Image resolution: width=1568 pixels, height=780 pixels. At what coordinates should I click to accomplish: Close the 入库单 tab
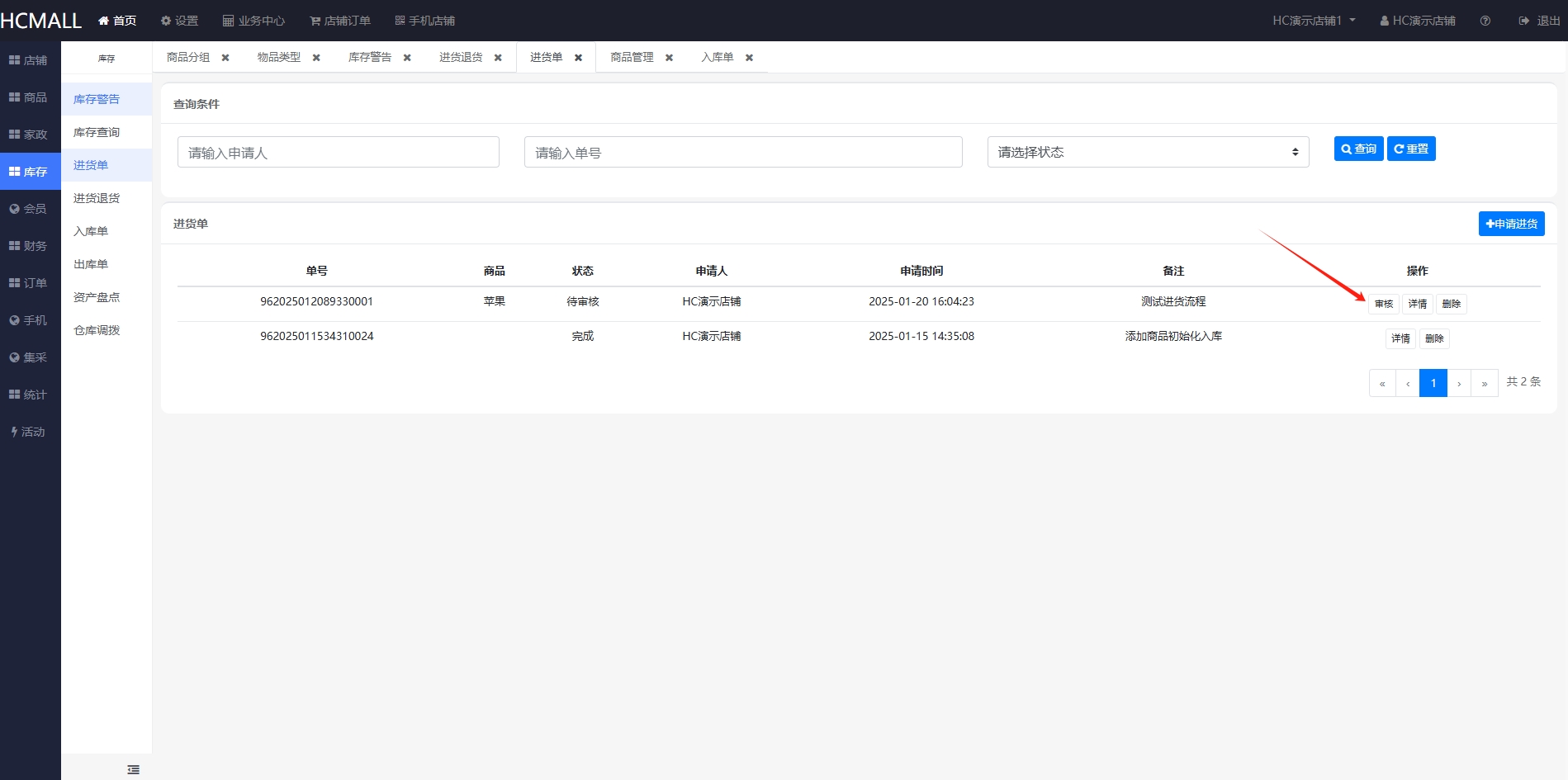[749, 58]
